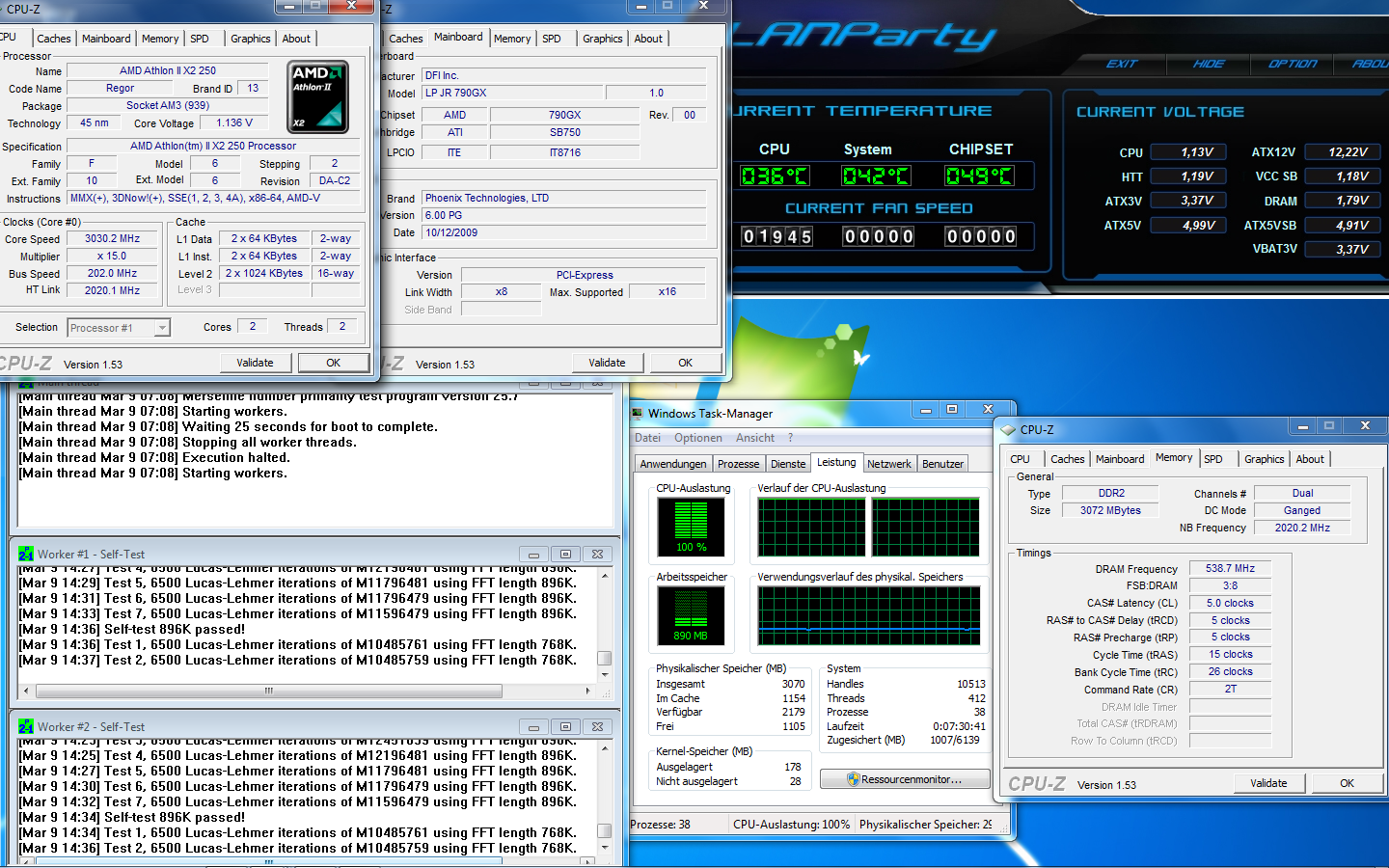
Task: Open the Optionen menu in Task-Manager
Action: click(698, 438)
